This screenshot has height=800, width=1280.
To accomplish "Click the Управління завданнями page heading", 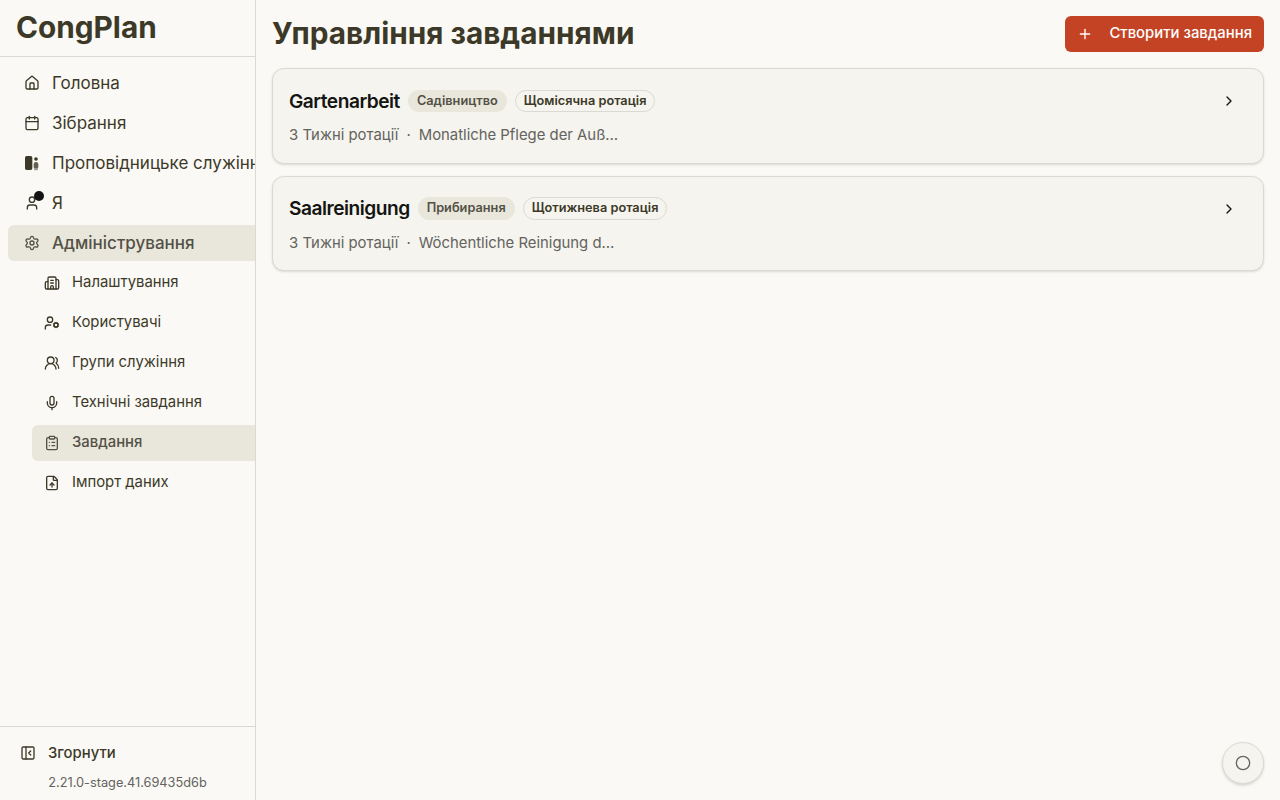I will point(453,33).
